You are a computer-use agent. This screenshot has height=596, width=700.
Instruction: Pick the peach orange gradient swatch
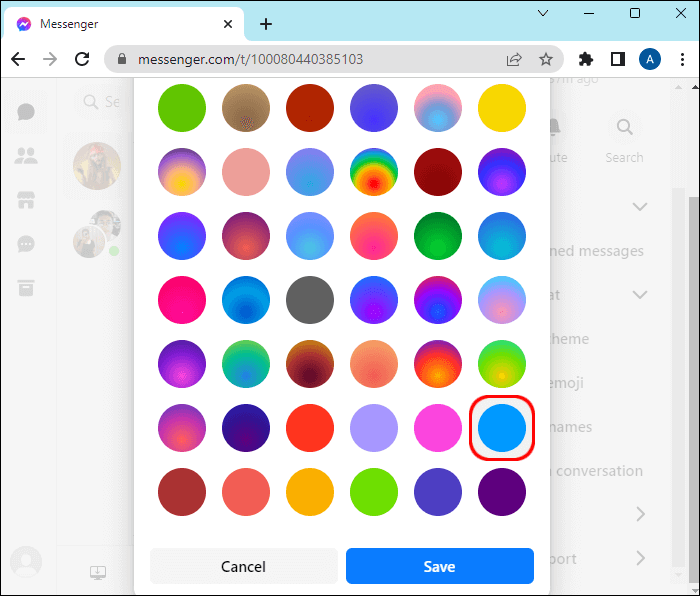(374, 364)
